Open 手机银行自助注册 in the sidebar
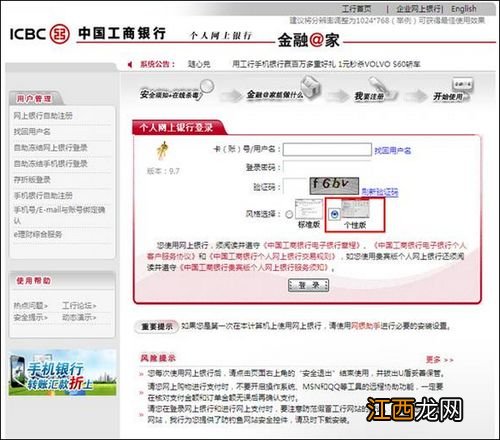Screen dimensions: 500x440 43,195
